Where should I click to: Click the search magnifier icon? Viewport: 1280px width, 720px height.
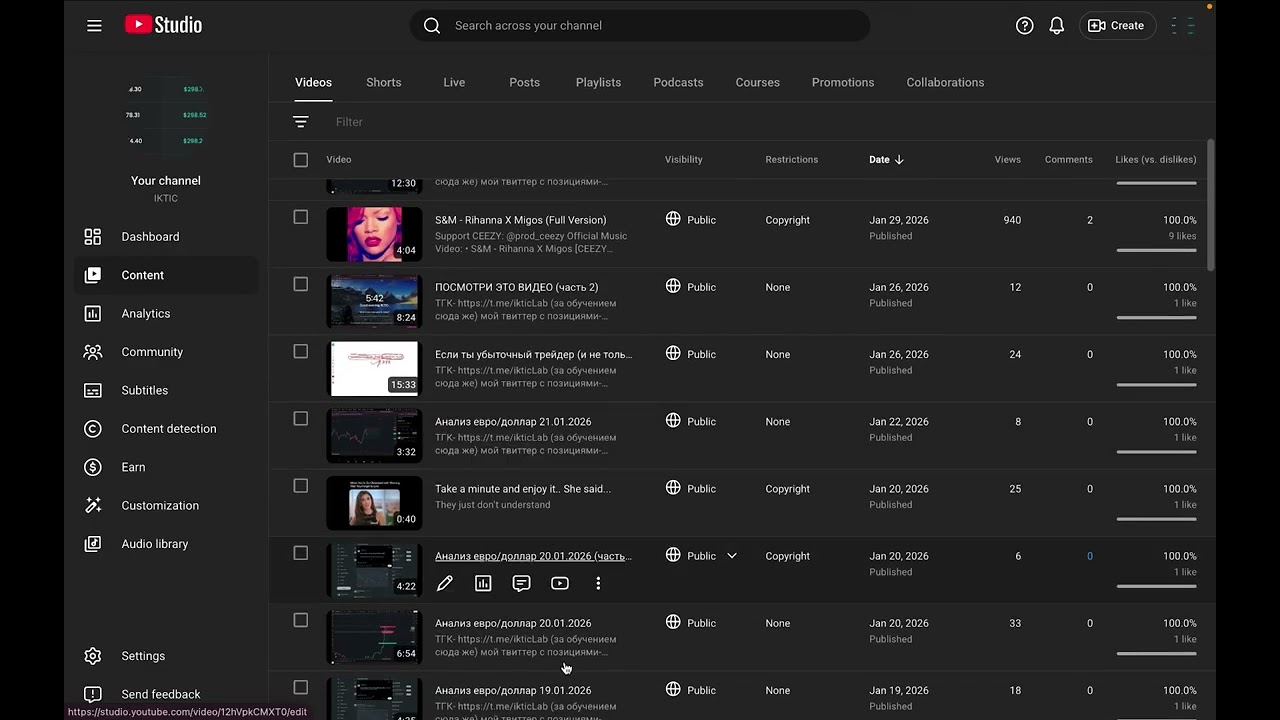432,26
